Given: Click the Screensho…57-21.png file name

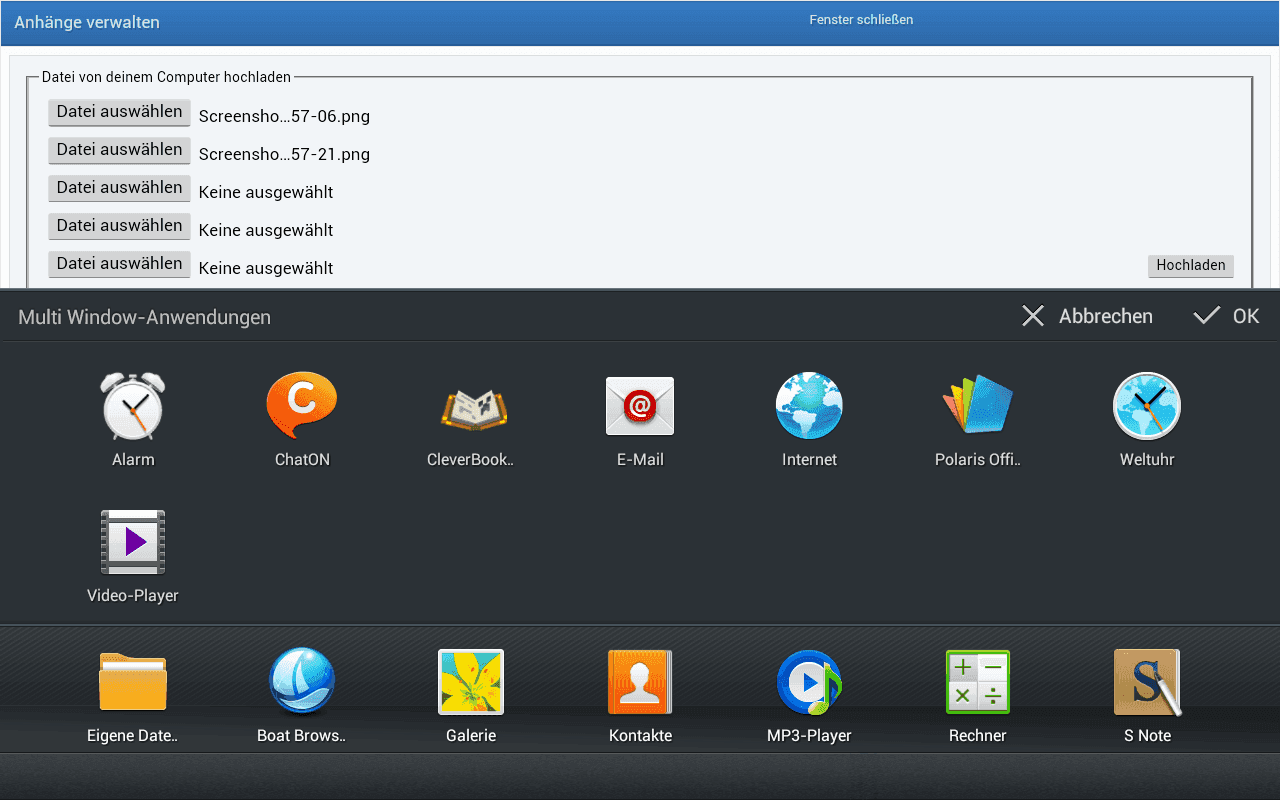Looking at the screenshot, I should pyautogui.click(x=284, y=154).
